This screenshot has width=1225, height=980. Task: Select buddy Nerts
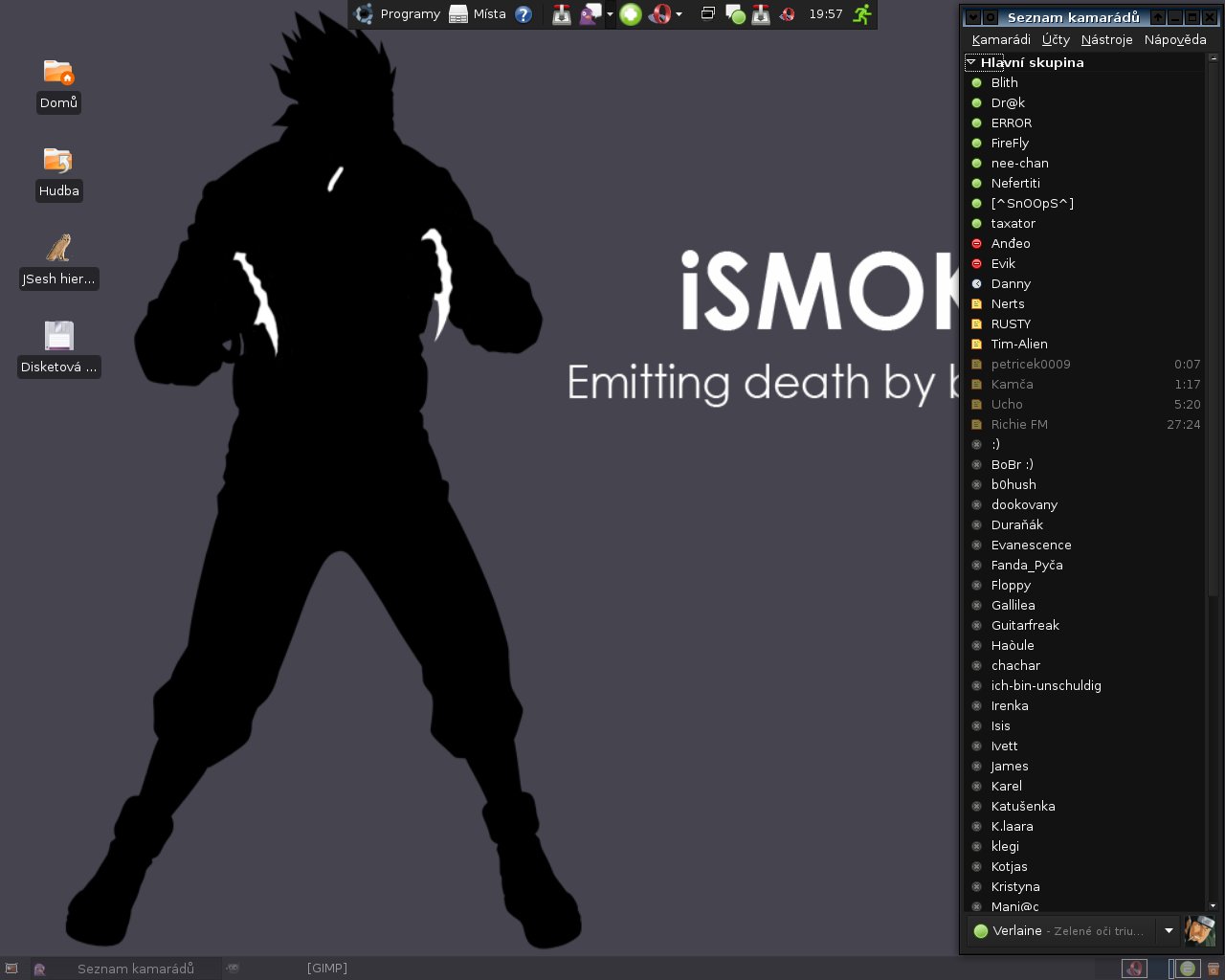(1085, 303)
